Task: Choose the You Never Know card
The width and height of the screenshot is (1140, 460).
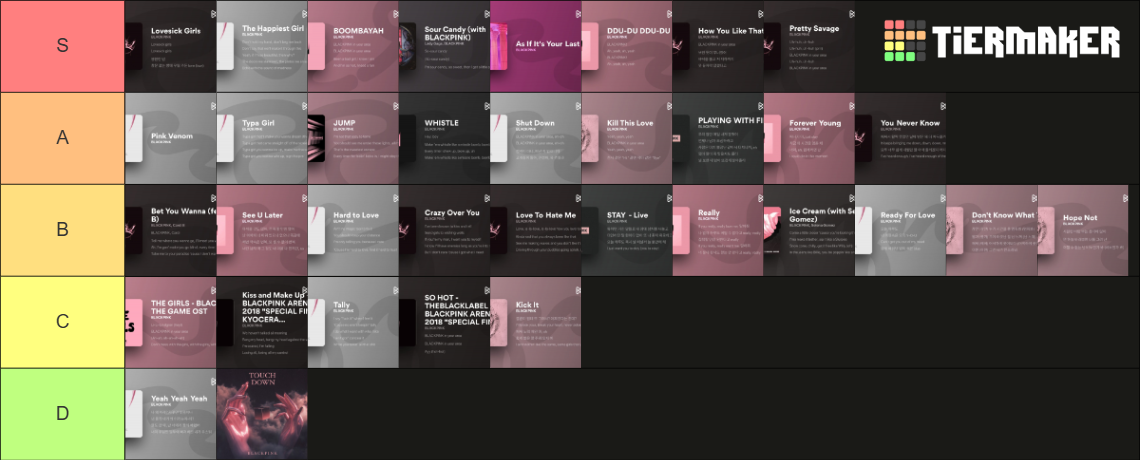Action: point(901,138)
